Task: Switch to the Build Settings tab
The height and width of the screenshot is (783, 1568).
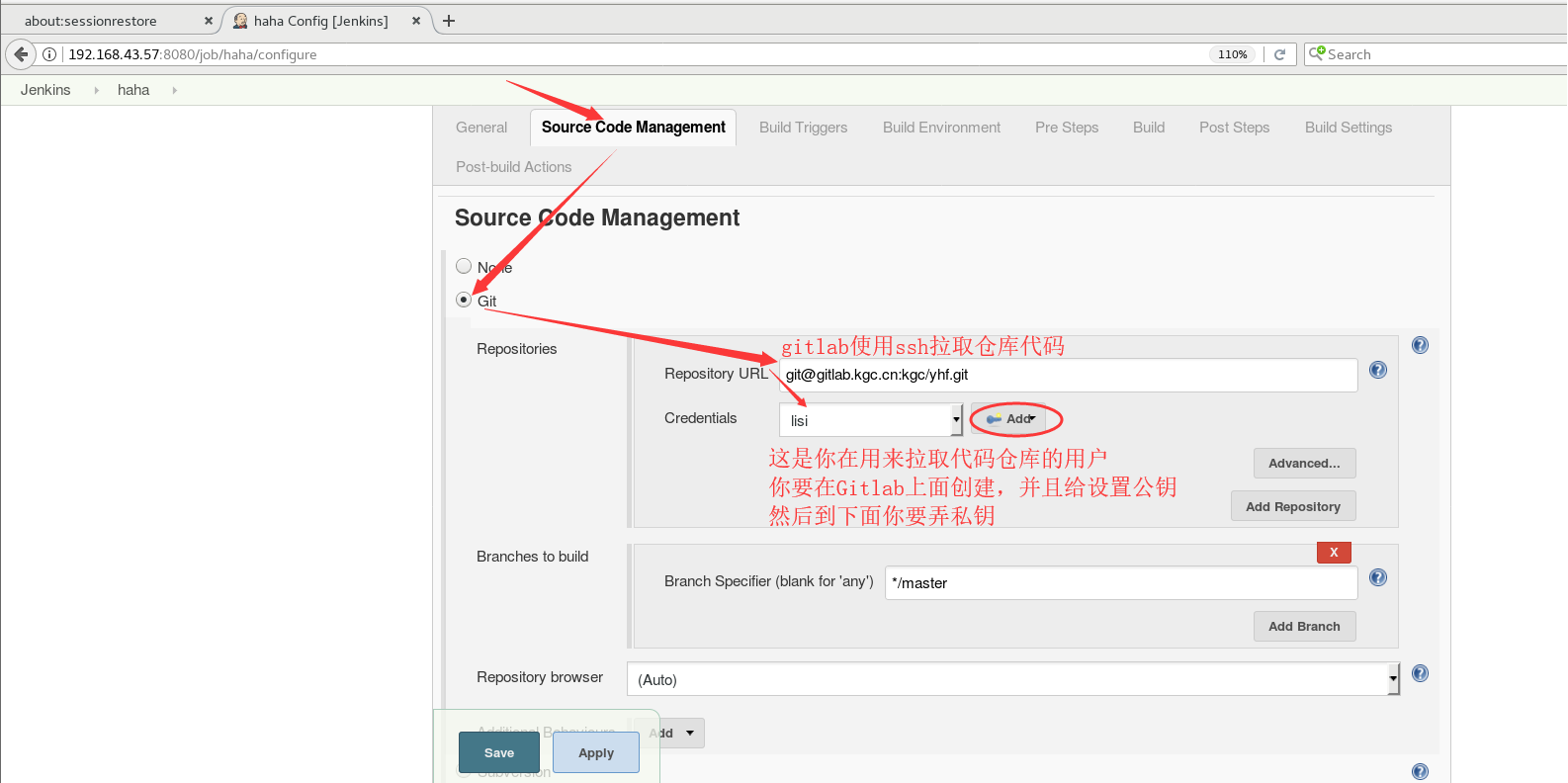Action: tap(1349, 128)
